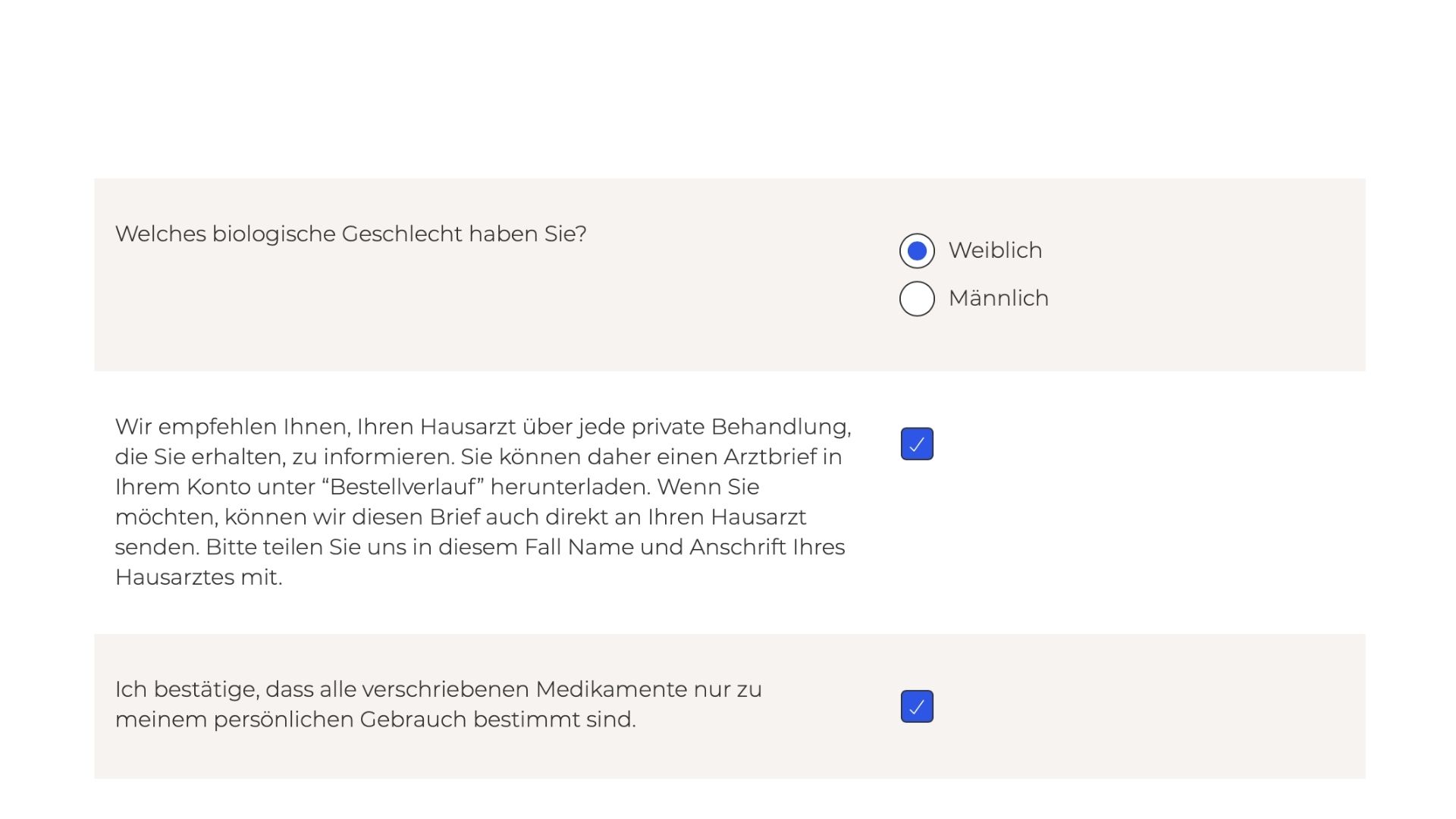The image size is (1456, 819).
Task: Toggle the personal-use confirmation checkbox
Action: tap(917, 707)
